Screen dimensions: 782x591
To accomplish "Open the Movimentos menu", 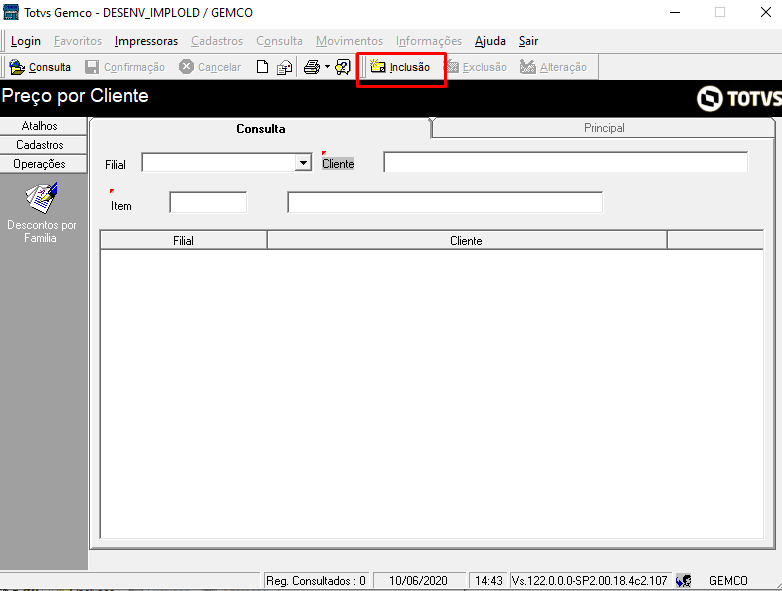I will click(x=349, y=41).
